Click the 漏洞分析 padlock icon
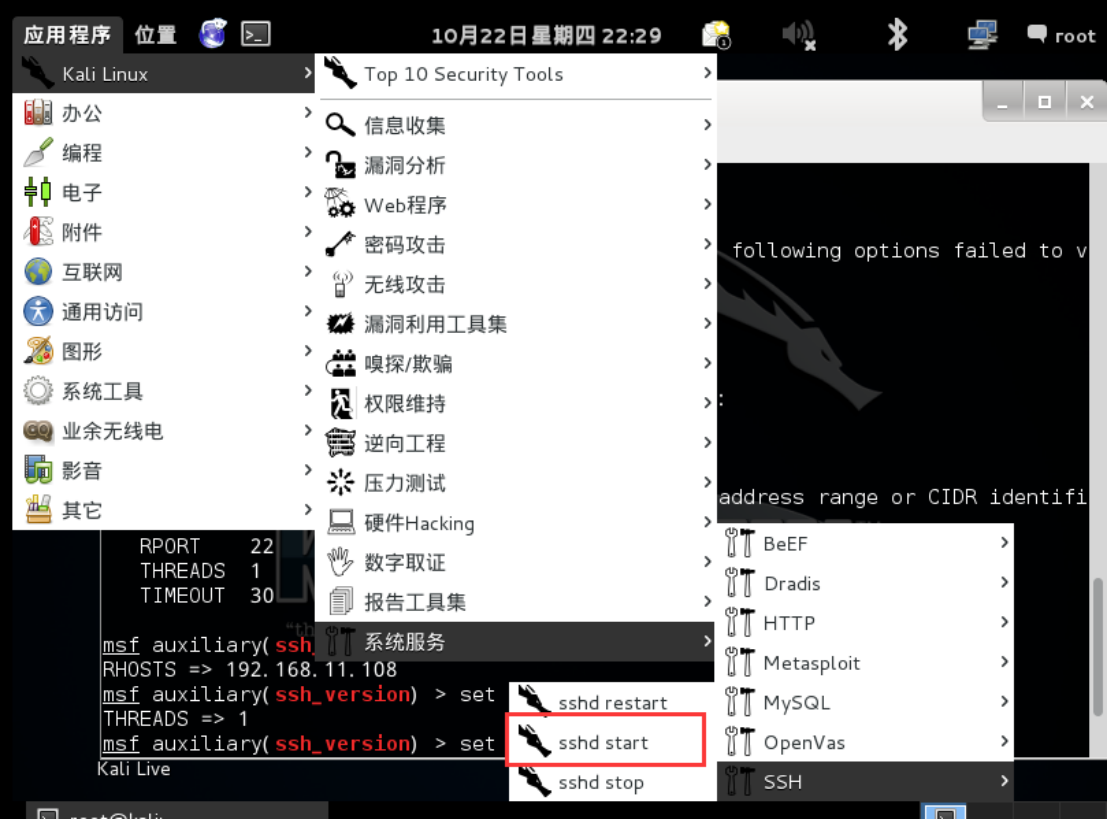Viewport: 1108px width, 819px height. click(340, 165)
